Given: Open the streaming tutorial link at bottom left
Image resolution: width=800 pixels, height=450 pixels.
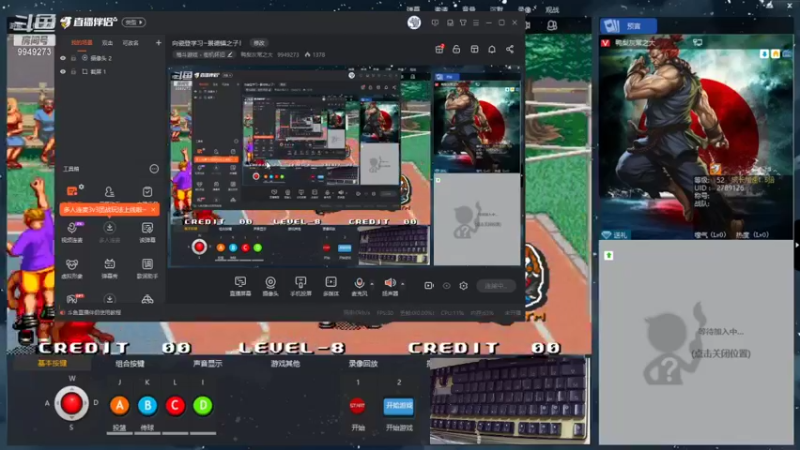Looking at the screenshot, I should [x=92, y=312].
